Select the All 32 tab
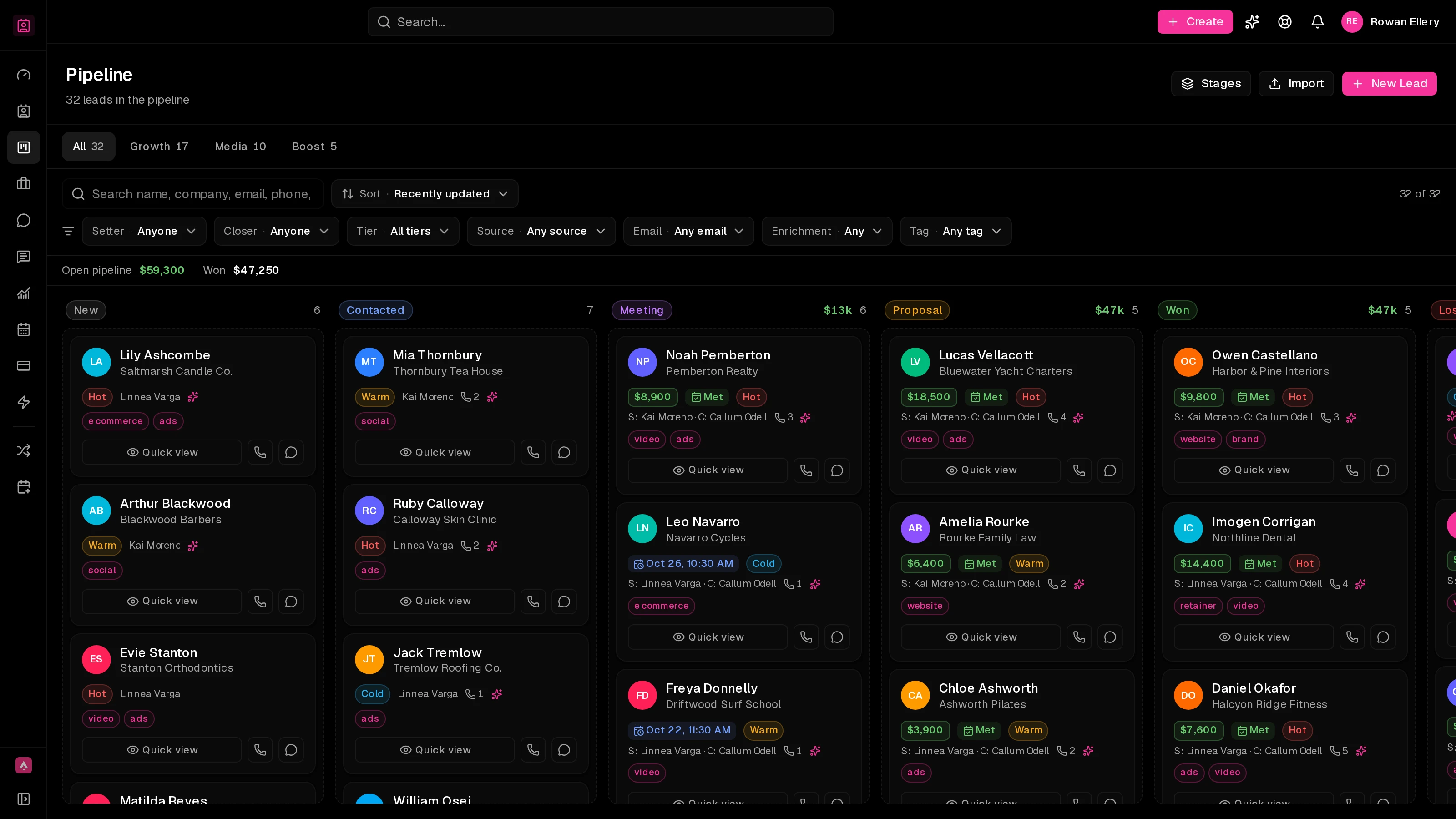Image resolution: width=1456 pixels, height=819 pixels. coord(88,147)
